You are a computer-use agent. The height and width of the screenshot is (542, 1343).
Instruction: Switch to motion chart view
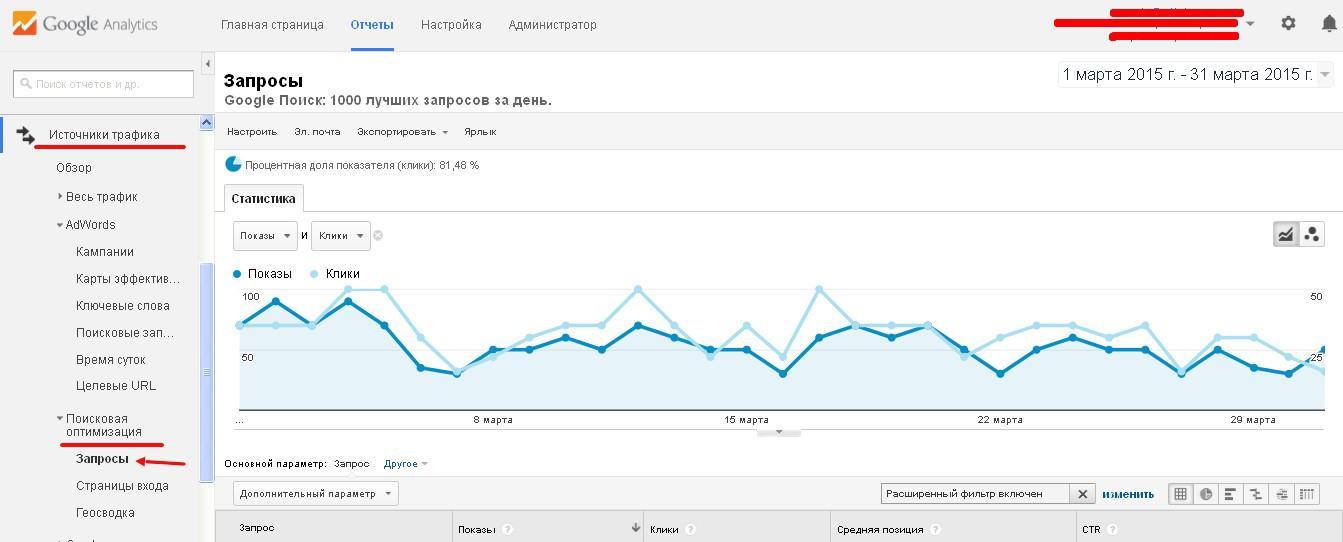[x=1312, y=234]
